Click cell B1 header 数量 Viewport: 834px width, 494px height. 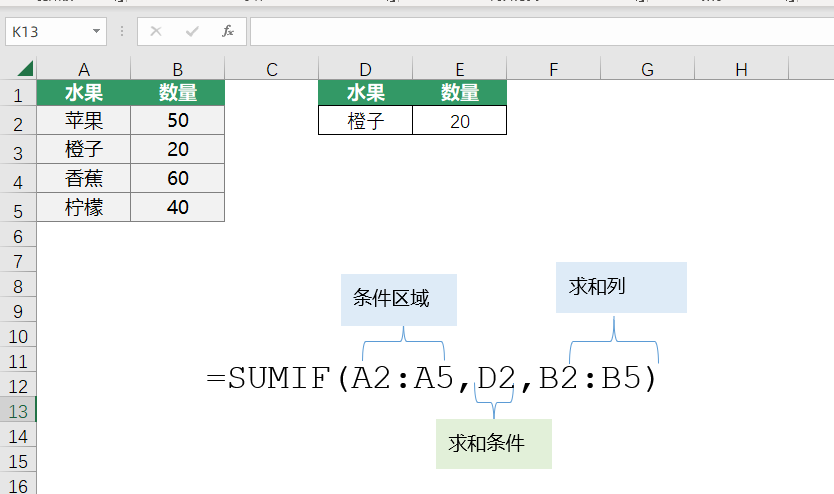[178, 93]
